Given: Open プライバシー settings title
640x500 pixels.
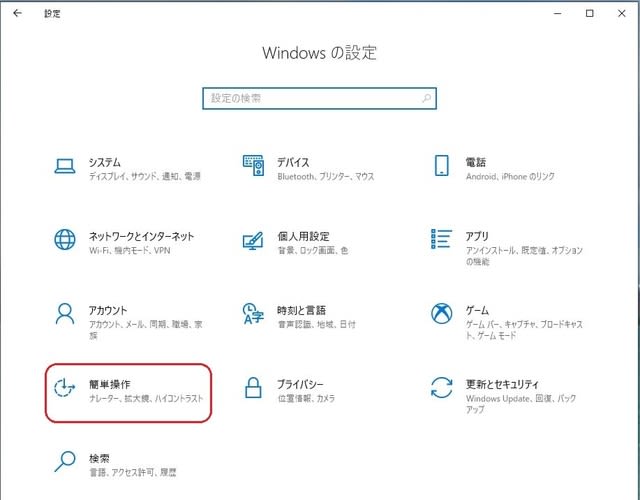Looking at the screenshot, I should (x=300, y=384).
